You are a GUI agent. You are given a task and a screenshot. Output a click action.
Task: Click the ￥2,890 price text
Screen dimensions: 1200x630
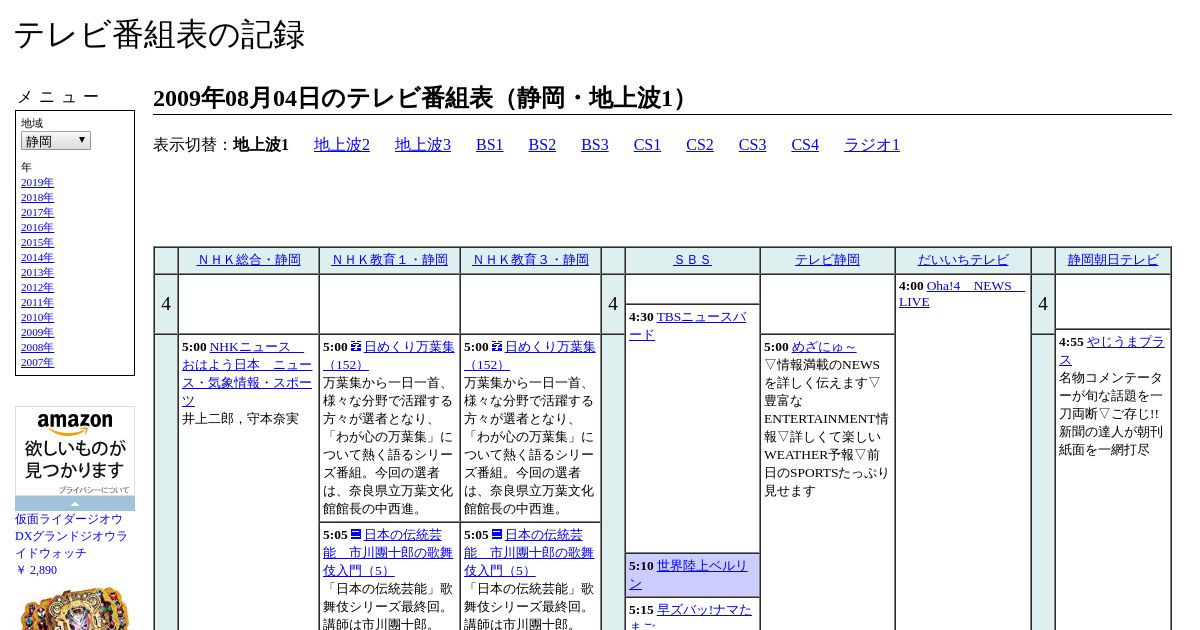tap(36, 570)
